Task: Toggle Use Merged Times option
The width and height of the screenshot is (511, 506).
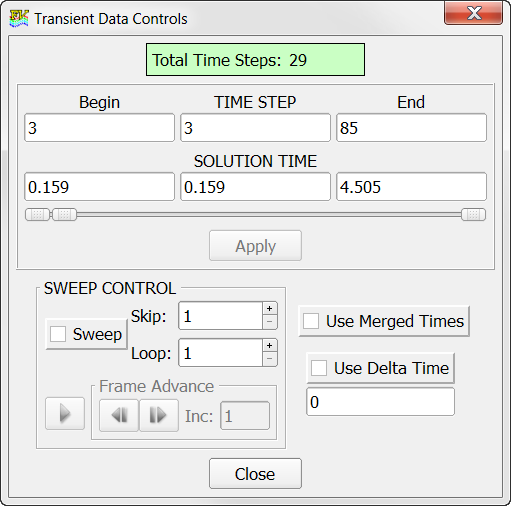Action: coord(311,321)
